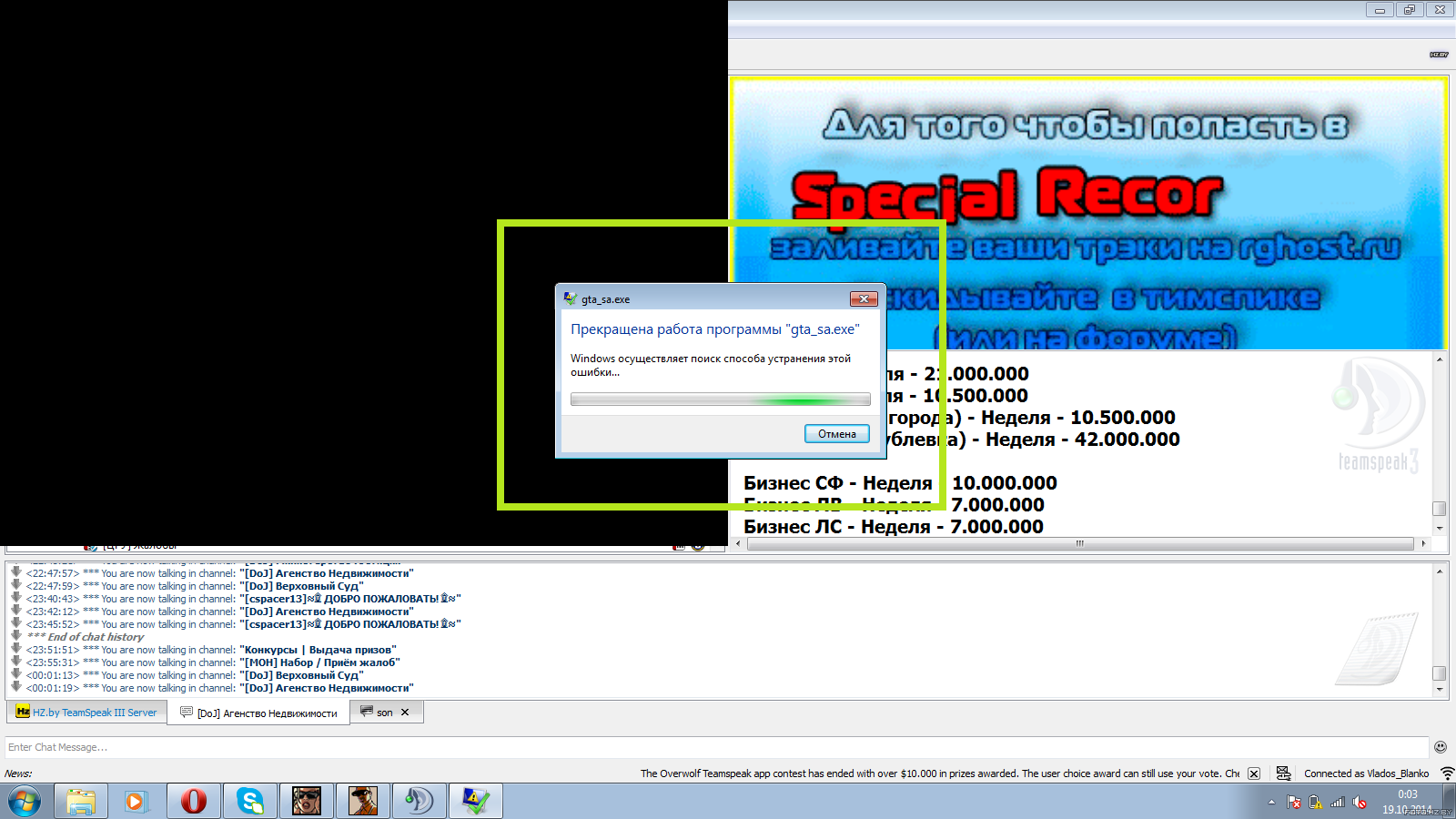The height and width of the screenshot is (819, 1456).
Task: Open the Action Center flag tray icon
Action: pyautogui.click(x=1294, y=802)
